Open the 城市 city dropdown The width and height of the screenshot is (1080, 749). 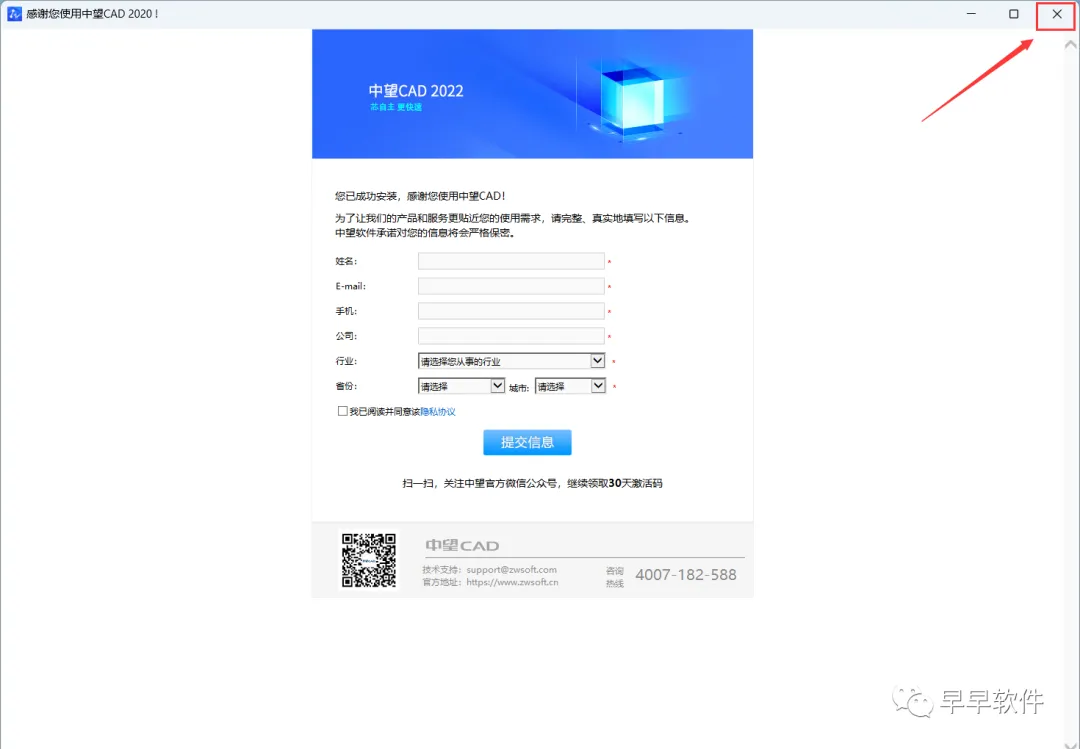(570, 386)
